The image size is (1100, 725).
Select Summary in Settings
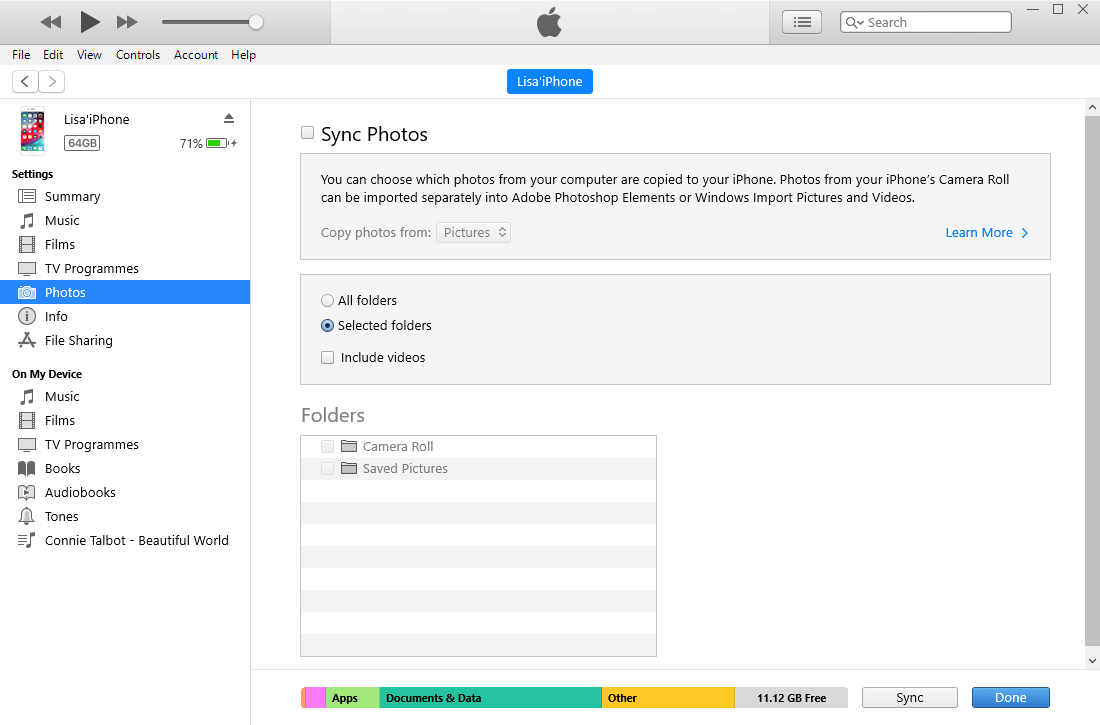point(125,197)
